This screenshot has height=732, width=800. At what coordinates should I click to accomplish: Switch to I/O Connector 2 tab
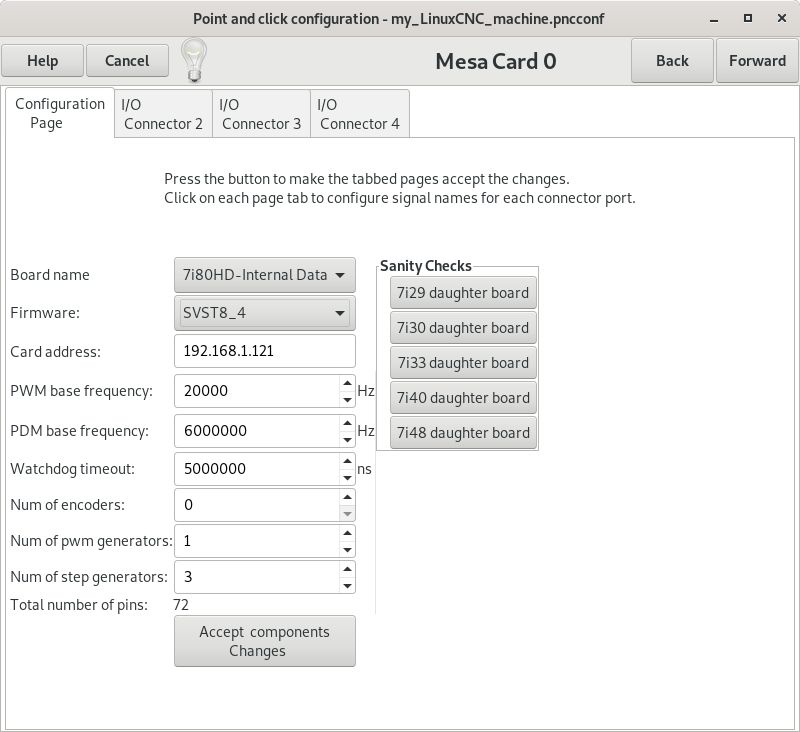[x=163, y=114]
